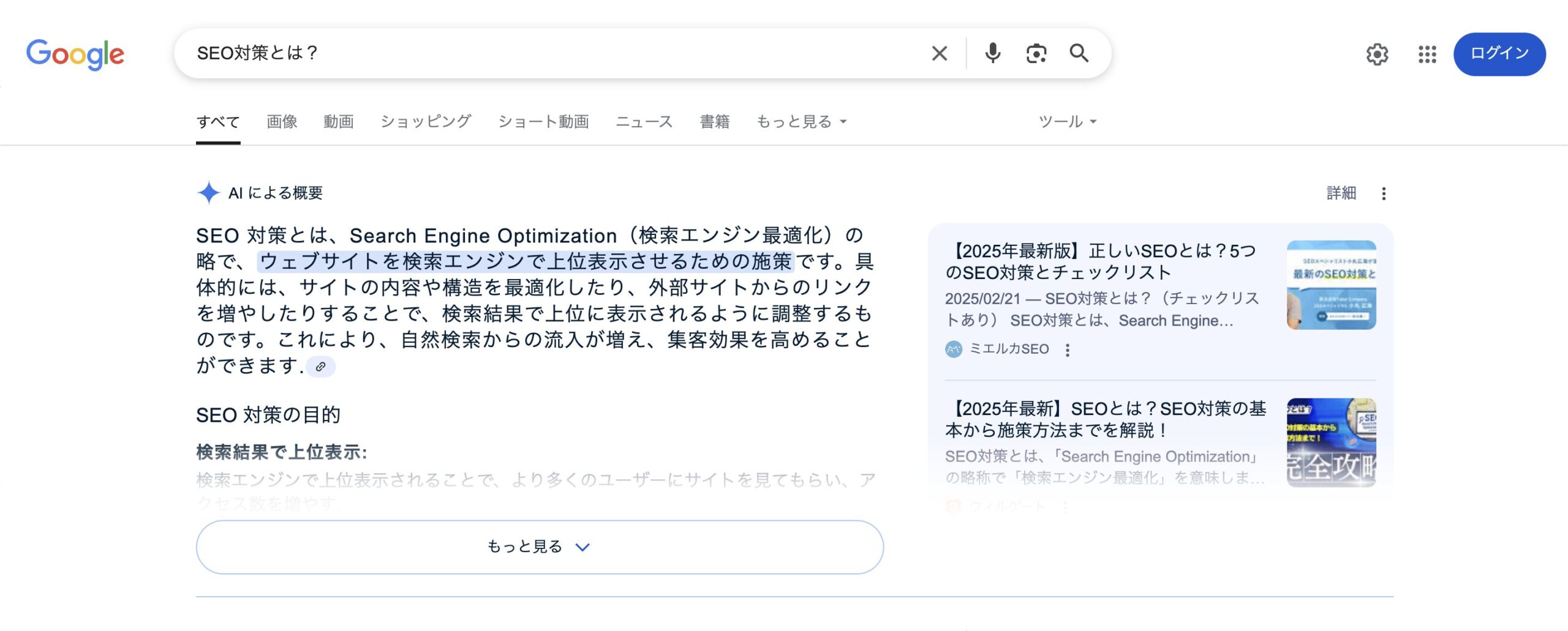Click the AI overview sparkle icon

coord(208,193)
